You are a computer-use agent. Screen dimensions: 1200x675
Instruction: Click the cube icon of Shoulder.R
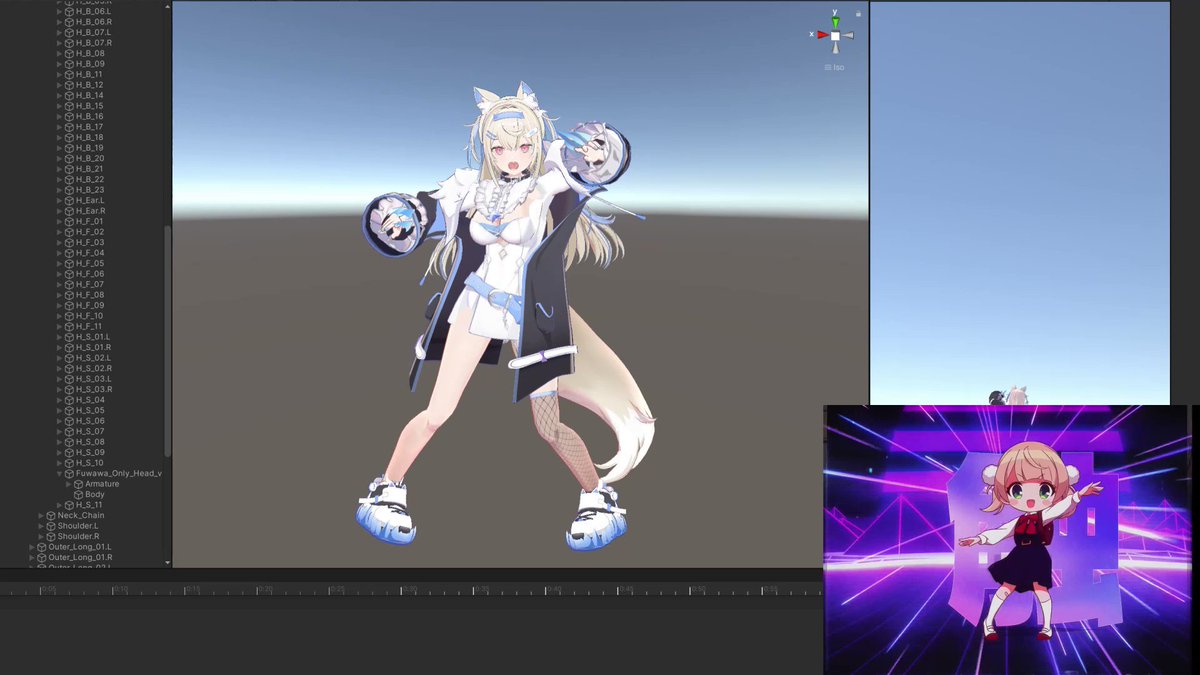point(51,536)
